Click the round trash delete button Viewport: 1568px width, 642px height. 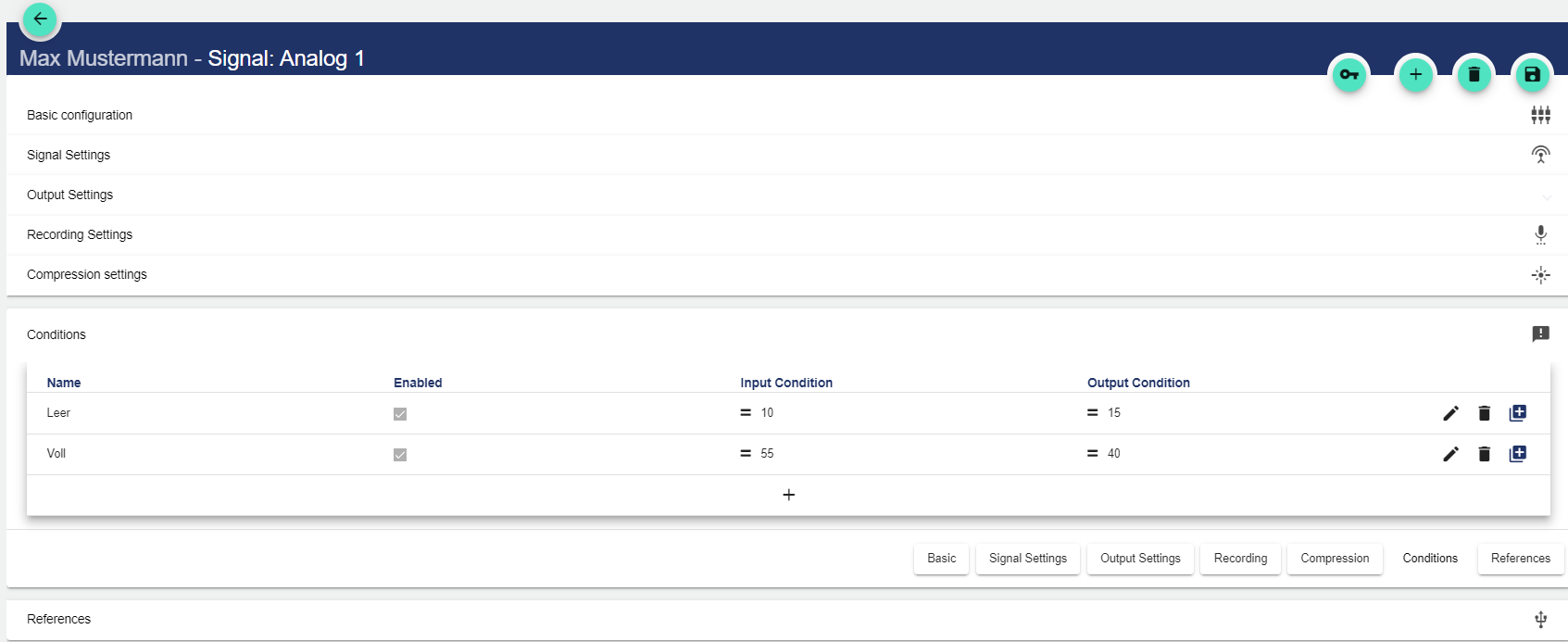point(1474,75)
